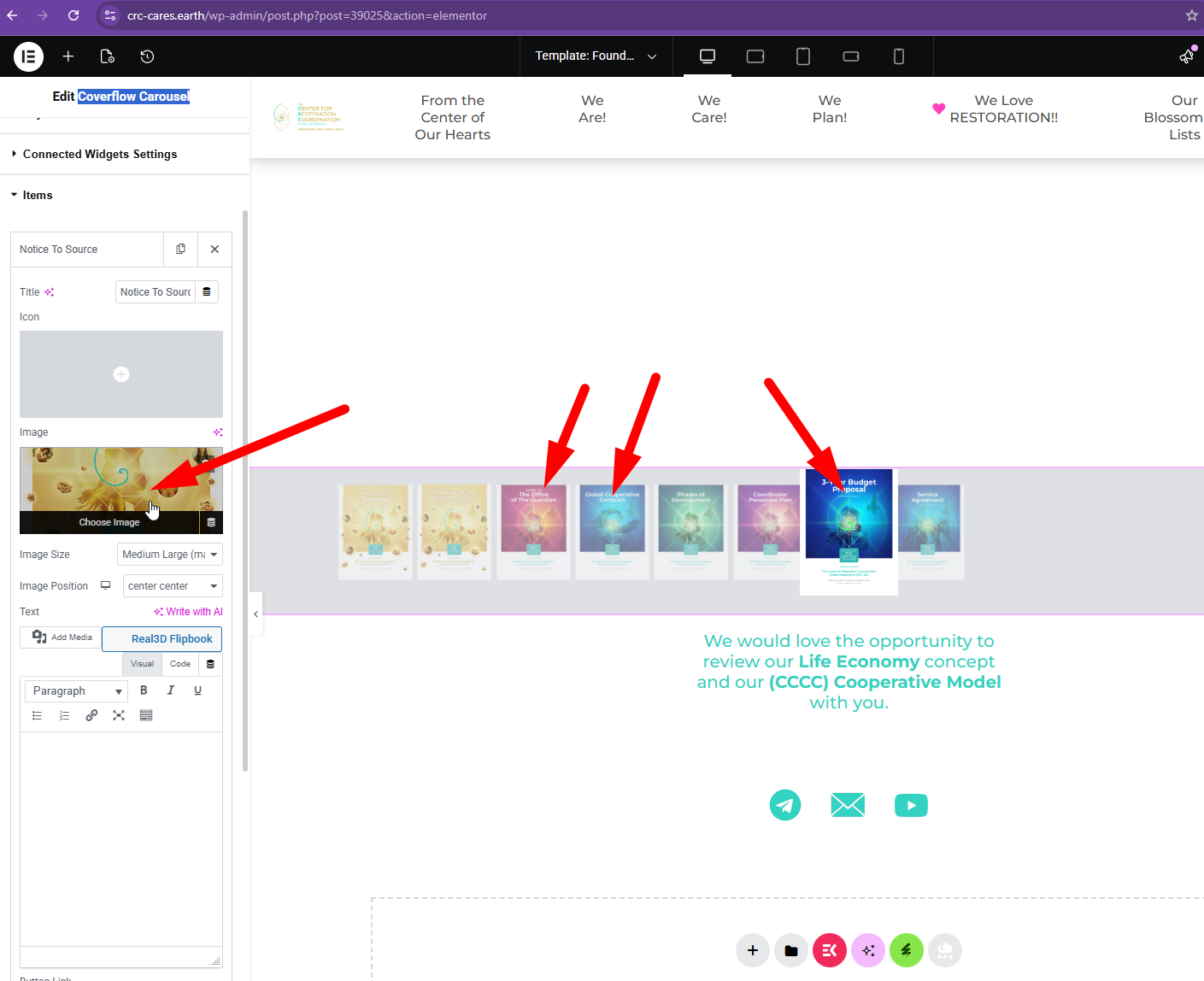Toggle underline formatting in text editor
Image resolution: width=1204 pixels, height=981 pixels.
pyautogui.click(x=198, y=690)
